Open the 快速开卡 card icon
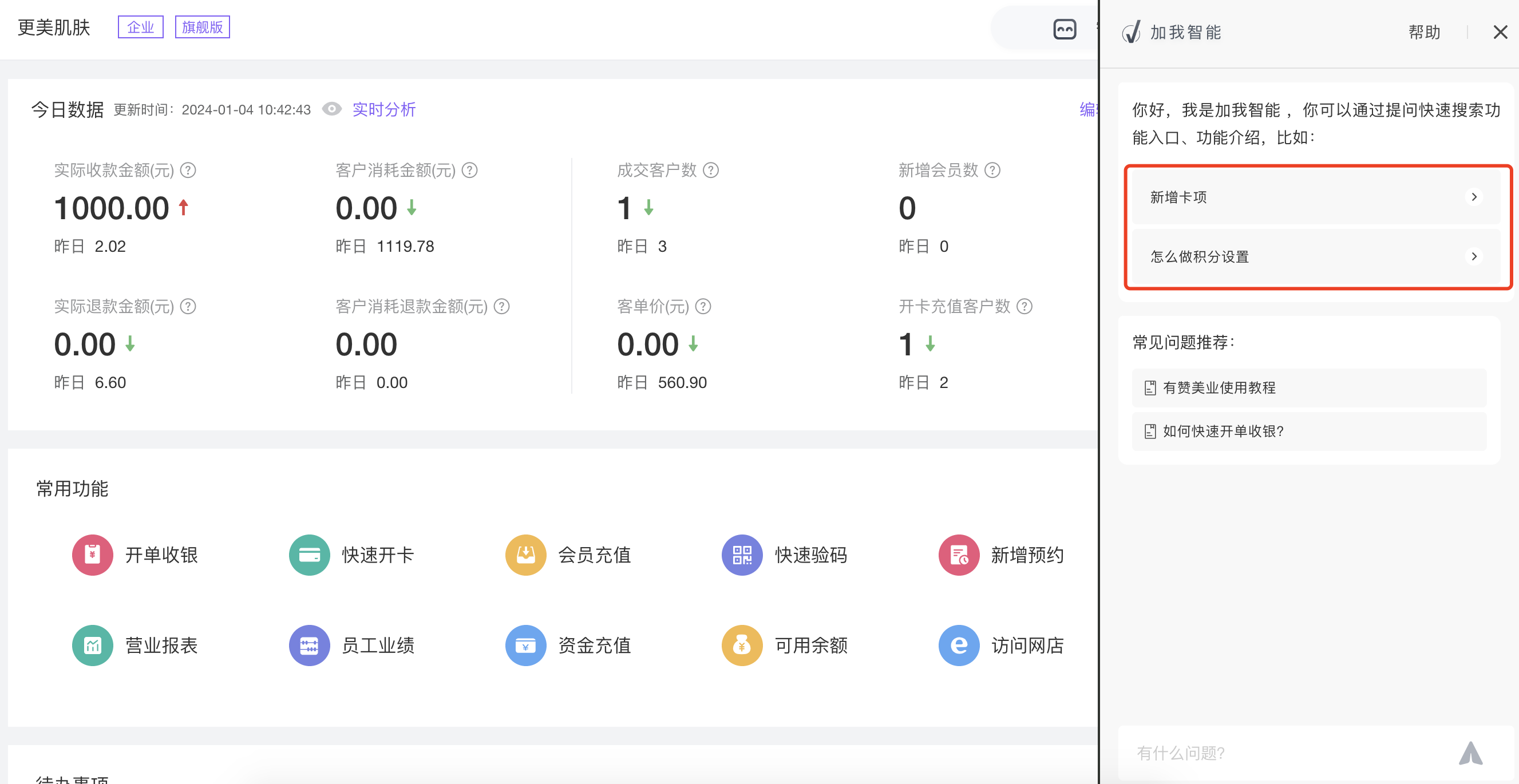 (309, 555)
